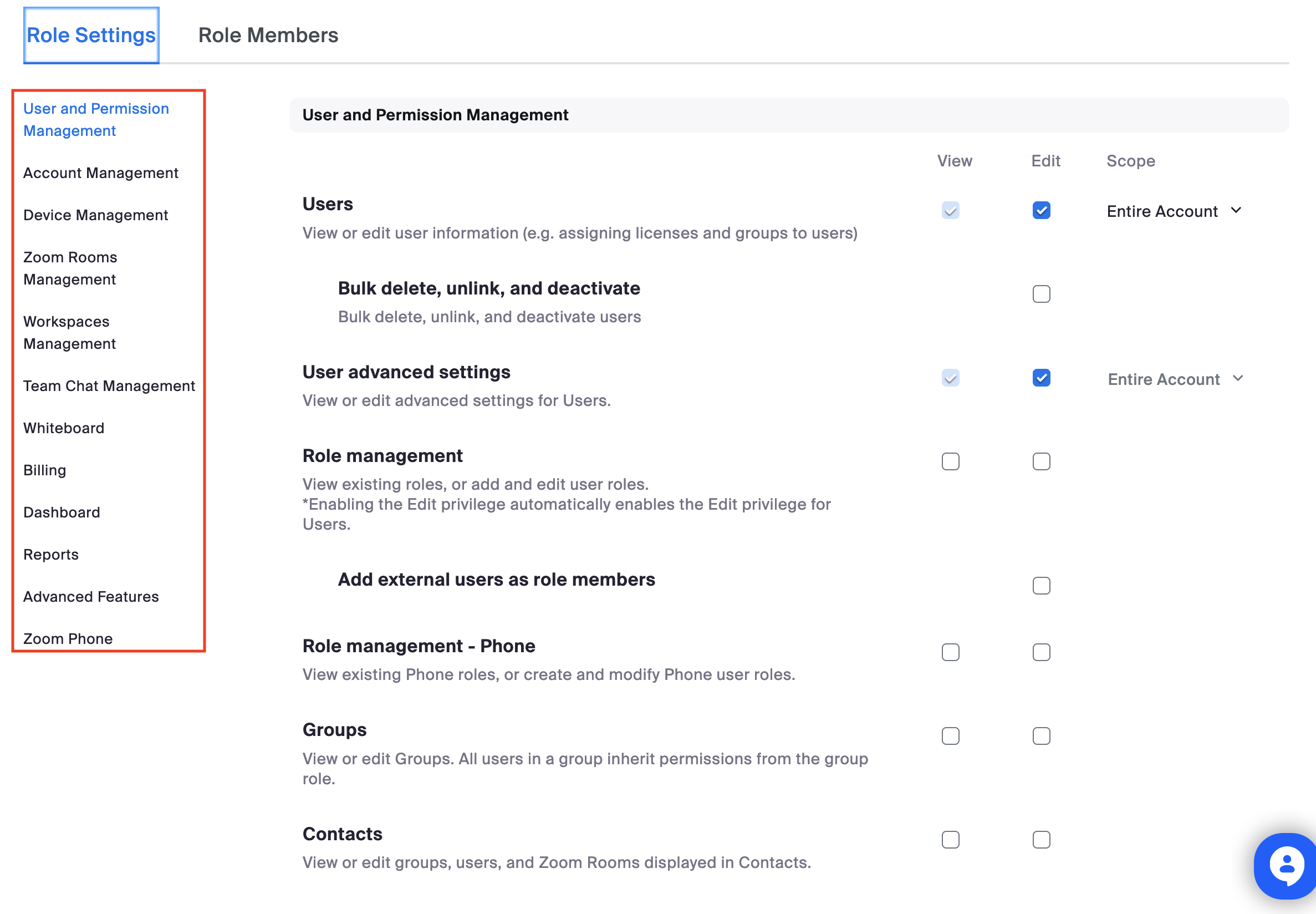Uncheck the Edit checkbox for Users
Image resolution: width=1316 pixels, height=914 pixels.
pyautogui.click(x=1040, y=210)
